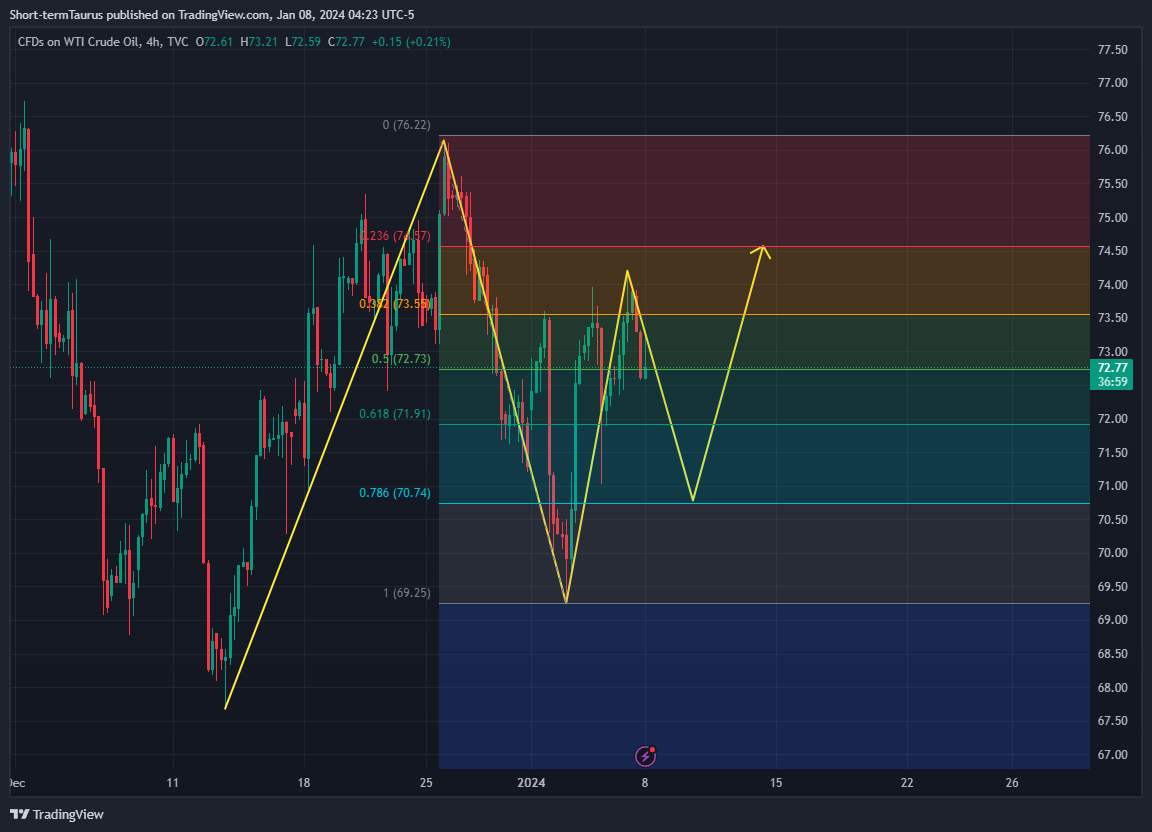Click the 70.00 price axis label
The width and height of the screenshot is (1152, 832).
[x=1112, y=553]
